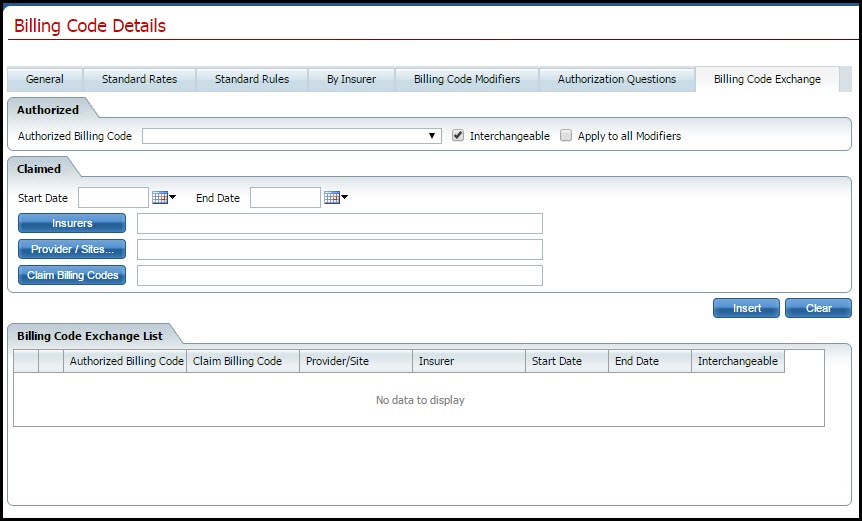Switch to the General tab
Image resolution: width=862 pixels, height=521 pixels.
click(45, 79)
